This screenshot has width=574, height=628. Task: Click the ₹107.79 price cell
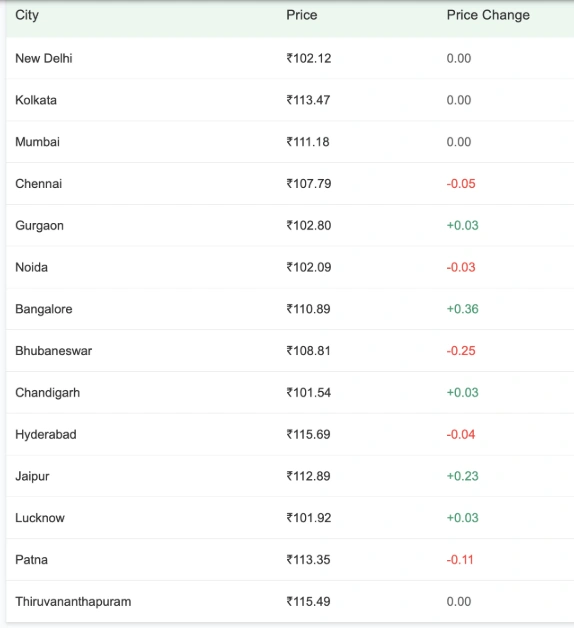click(x=309, y=184)
